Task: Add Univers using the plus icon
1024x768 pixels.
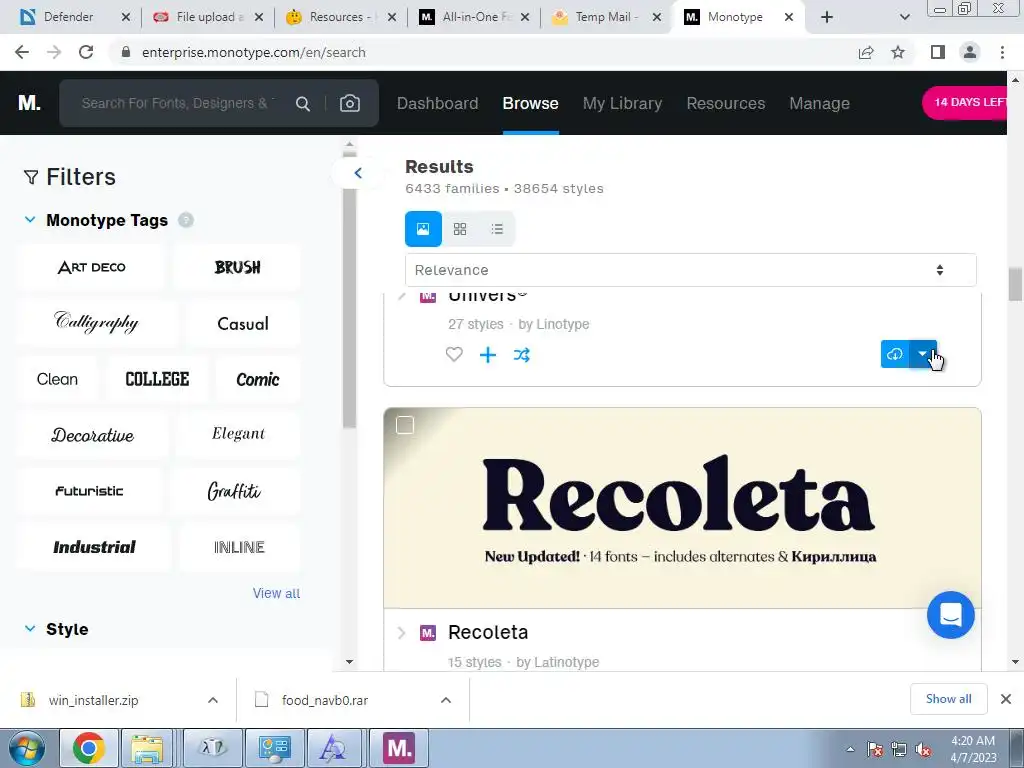Action: (x=488, y=355)
